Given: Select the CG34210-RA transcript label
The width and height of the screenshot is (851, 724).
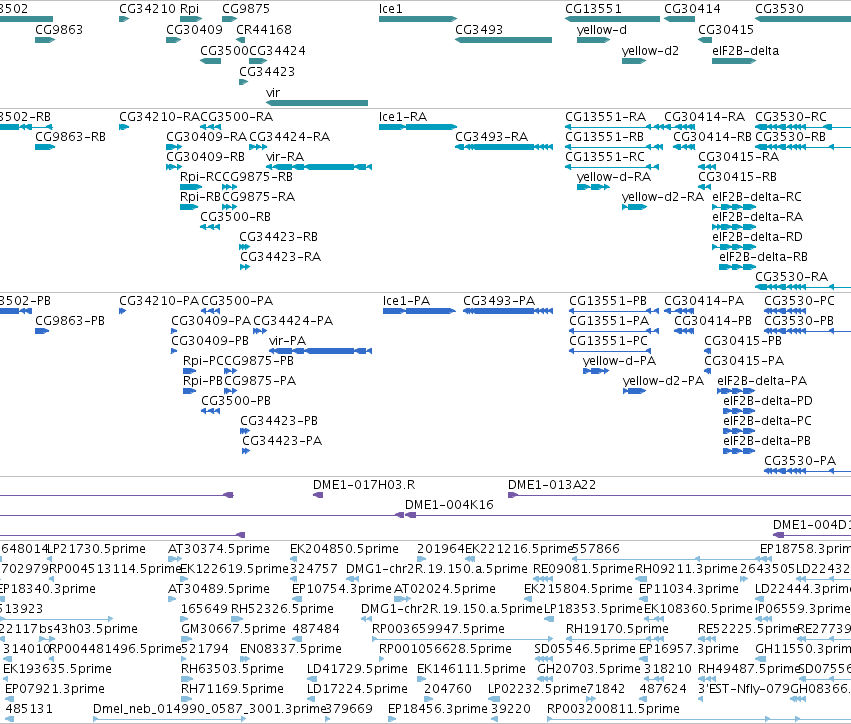Looking at the screenshot, I should (160, 117).
